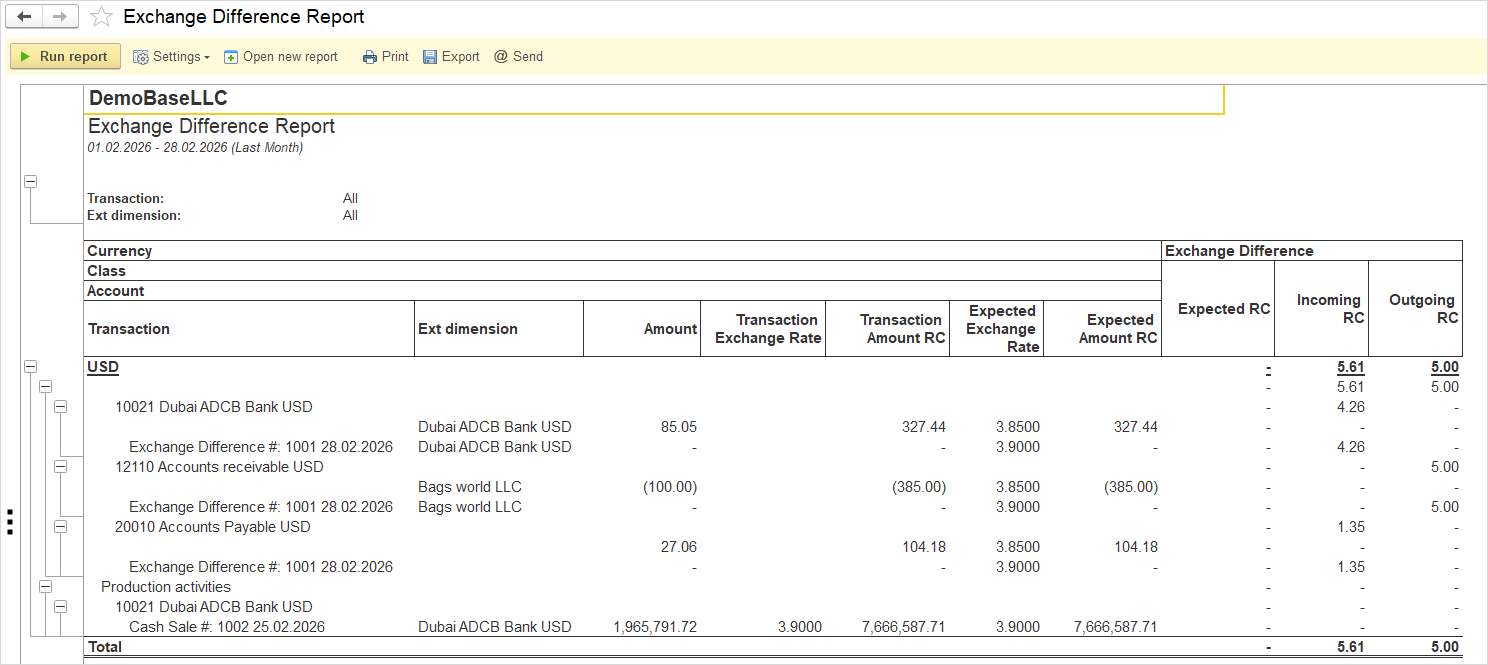Viewport: 1488px width, 665px height.
Task: Collapse the 12110 Accounts receivable USD group
Action: pos(60,467)
